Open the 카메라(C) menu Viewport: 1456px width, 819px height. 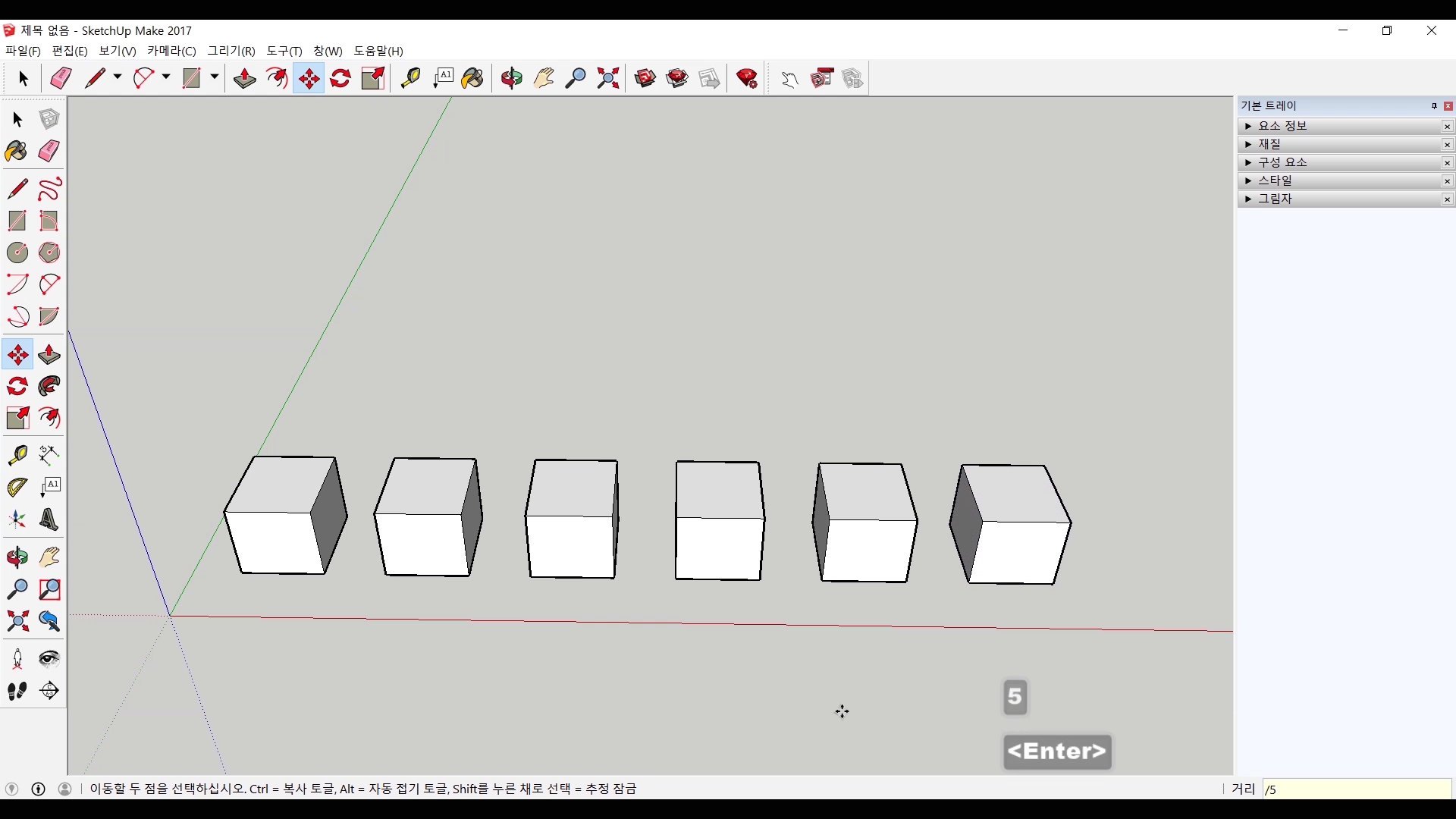tap(171, 51)
